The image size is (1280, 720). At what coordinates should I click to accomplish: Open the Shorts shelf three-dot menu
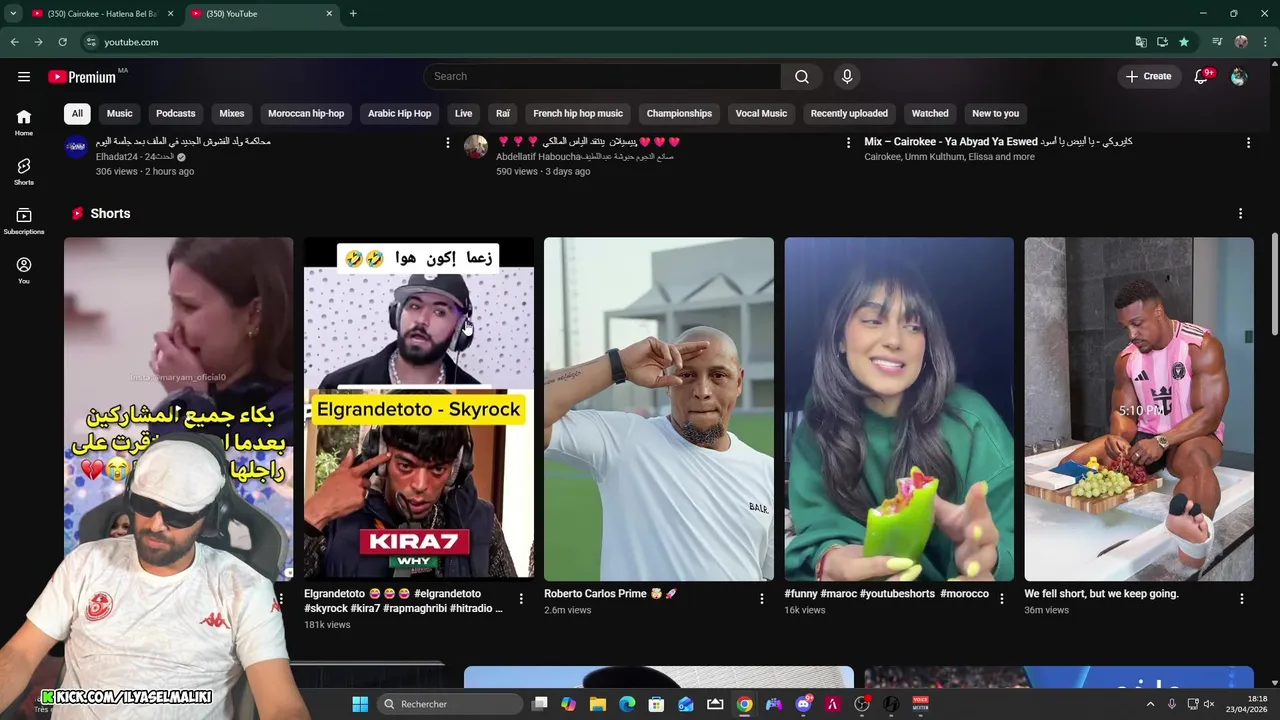[x=1240, y=214]
